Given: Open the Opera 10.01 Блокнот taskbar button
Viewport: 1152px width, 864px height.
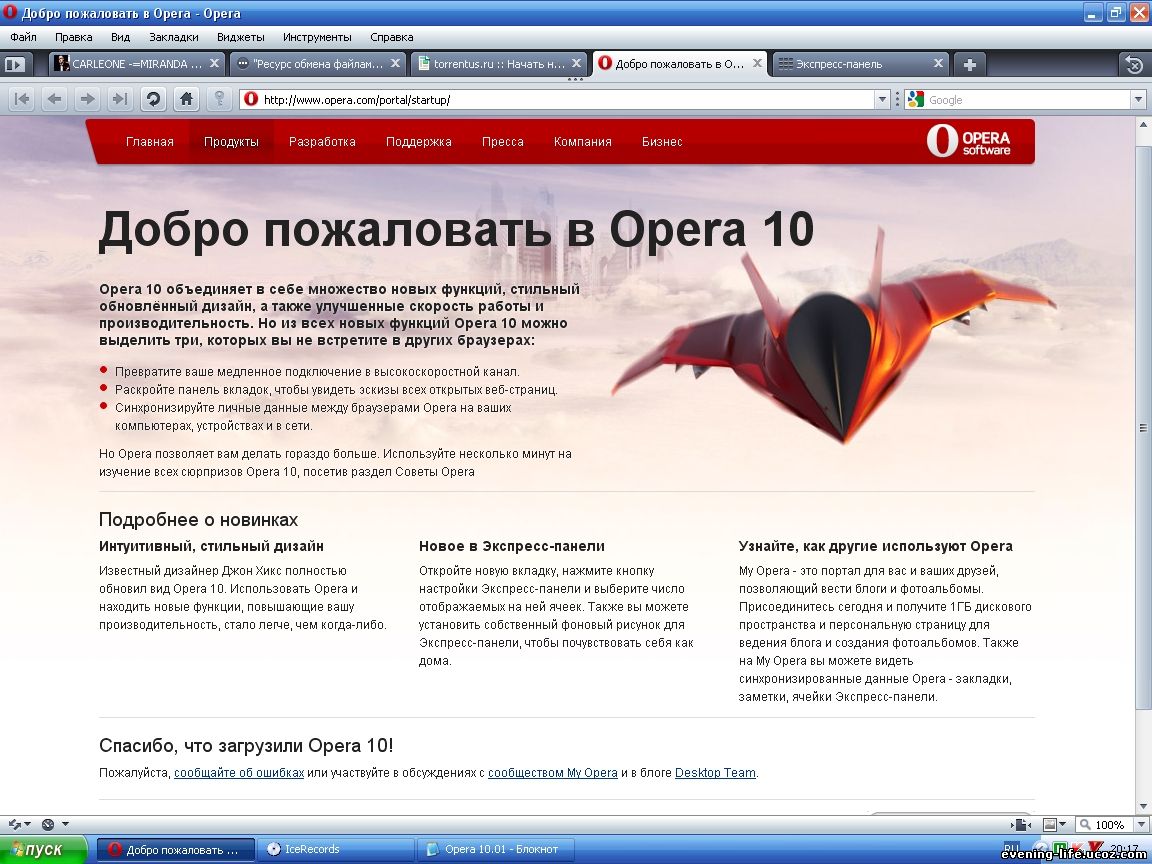Looking at the screenshot, I should pyautogui.click(x=495, y=849).
